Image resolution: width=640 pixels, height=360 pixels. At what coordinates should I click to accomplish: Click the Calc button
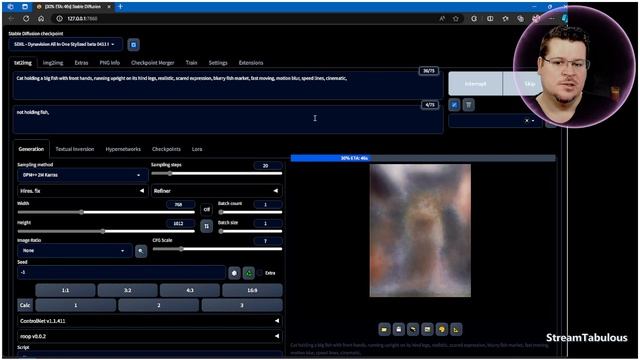pos(25,305)
